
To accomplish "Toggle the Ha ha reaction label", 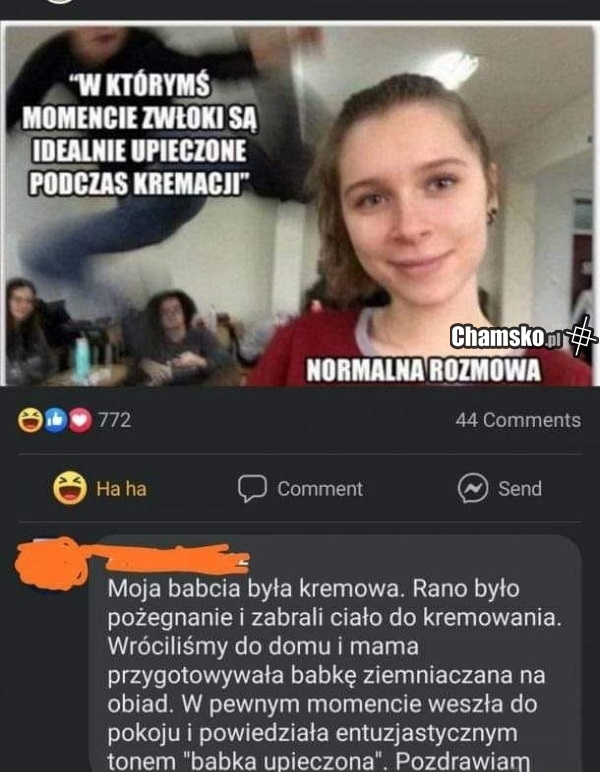I will pos(121,489).
